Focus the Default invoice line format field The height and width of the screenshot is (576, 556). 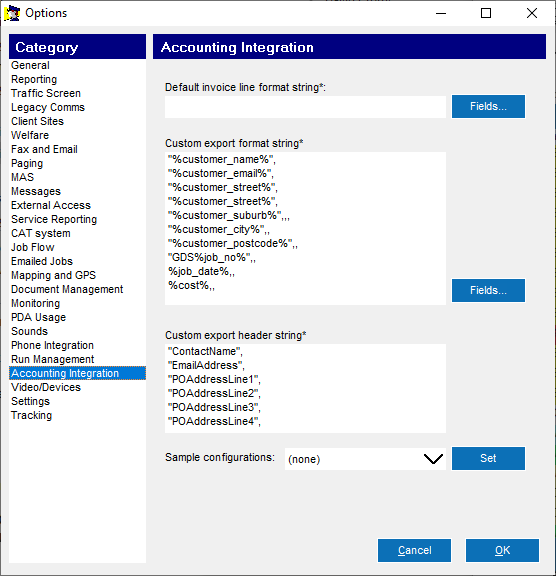(305, 107)
